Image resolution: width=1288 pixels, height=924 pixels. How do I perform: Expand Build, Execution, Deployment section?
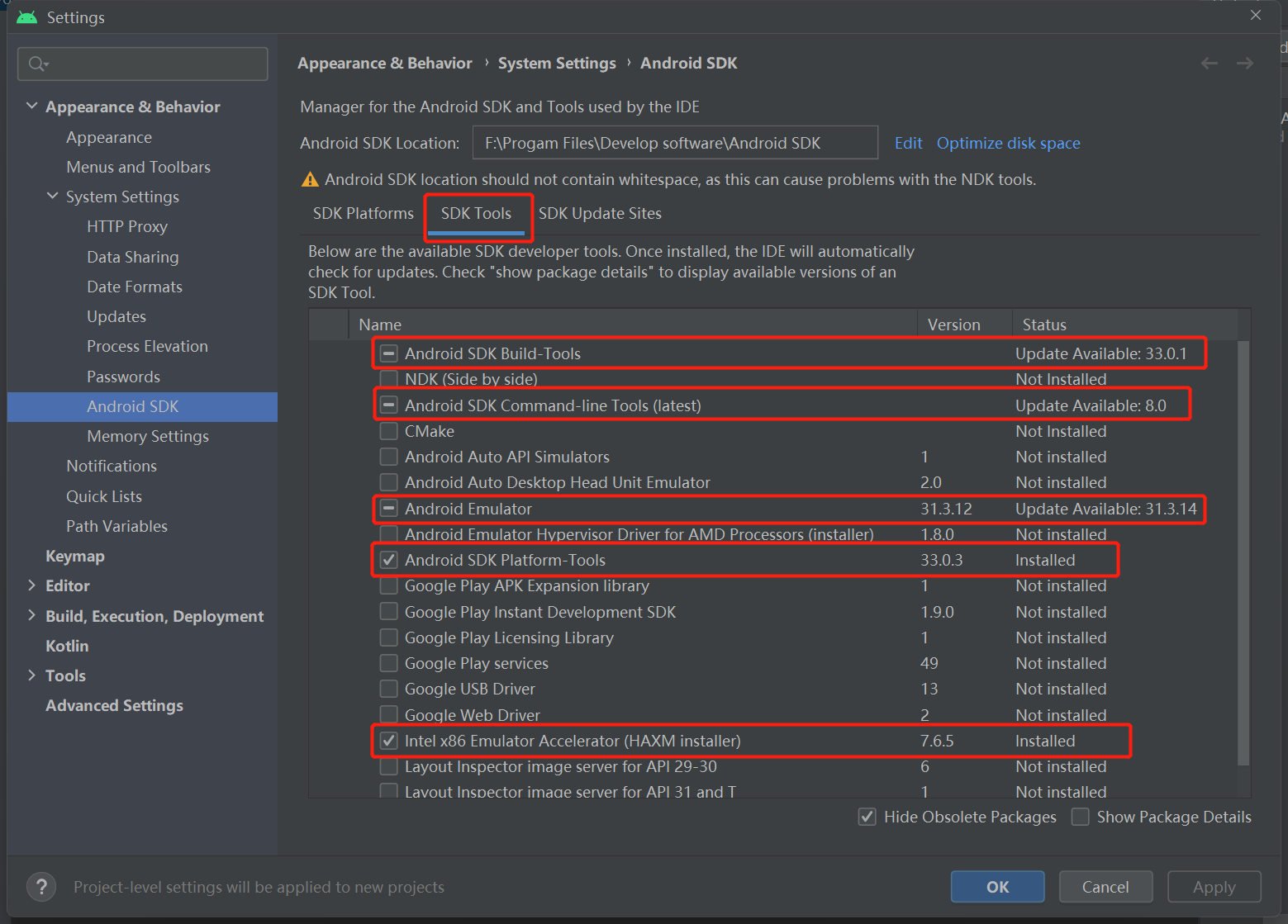[x=32, y=616]
